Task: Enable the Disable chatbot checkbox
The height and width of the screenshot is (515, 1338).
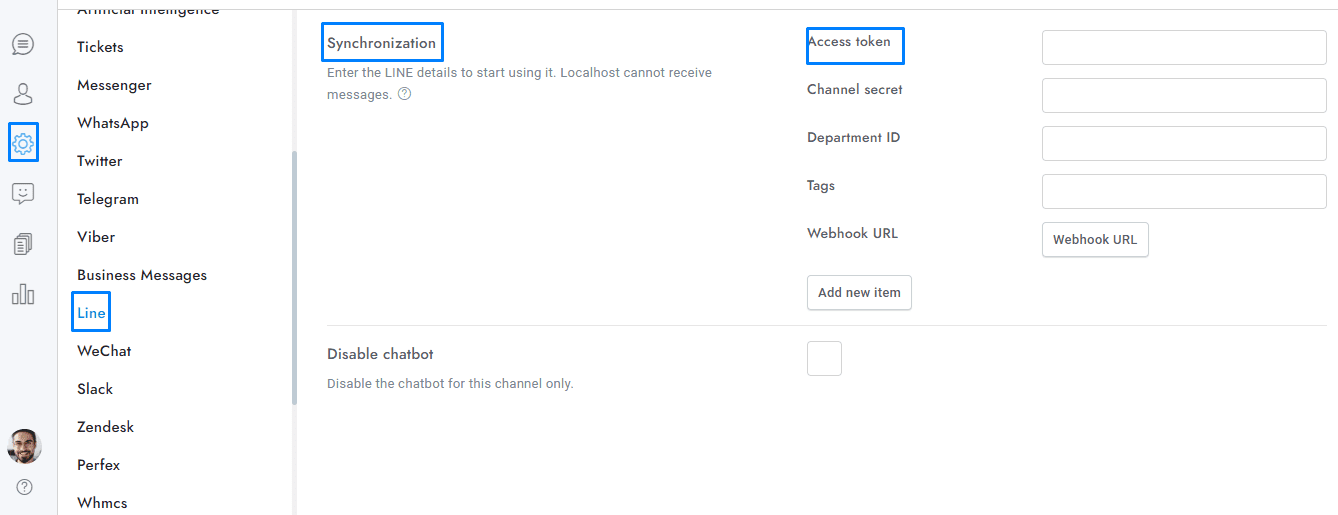Action: click(824, 358)
